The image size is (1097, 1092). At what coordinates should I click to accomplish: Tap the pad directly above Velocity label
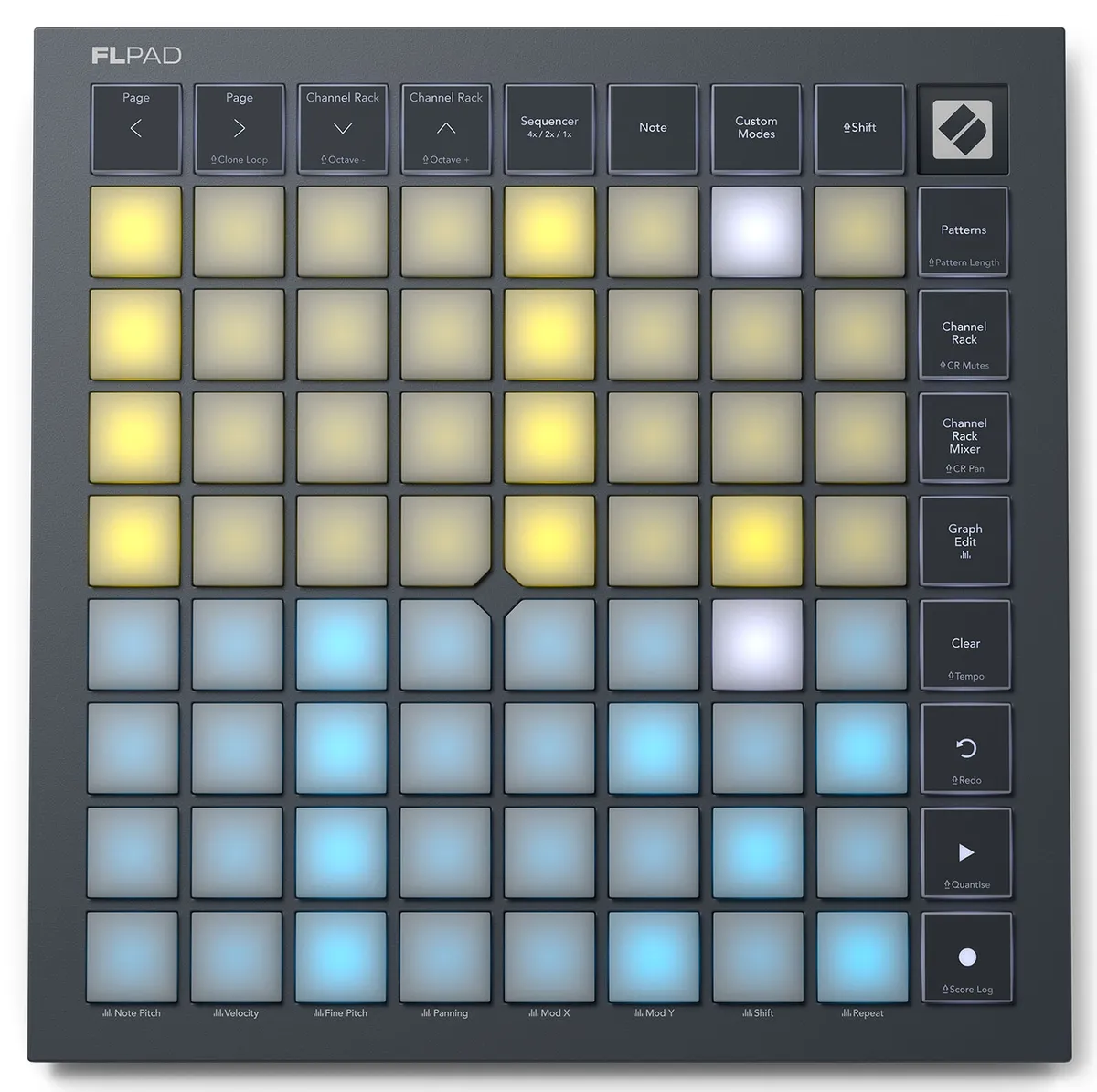[237, 957]
